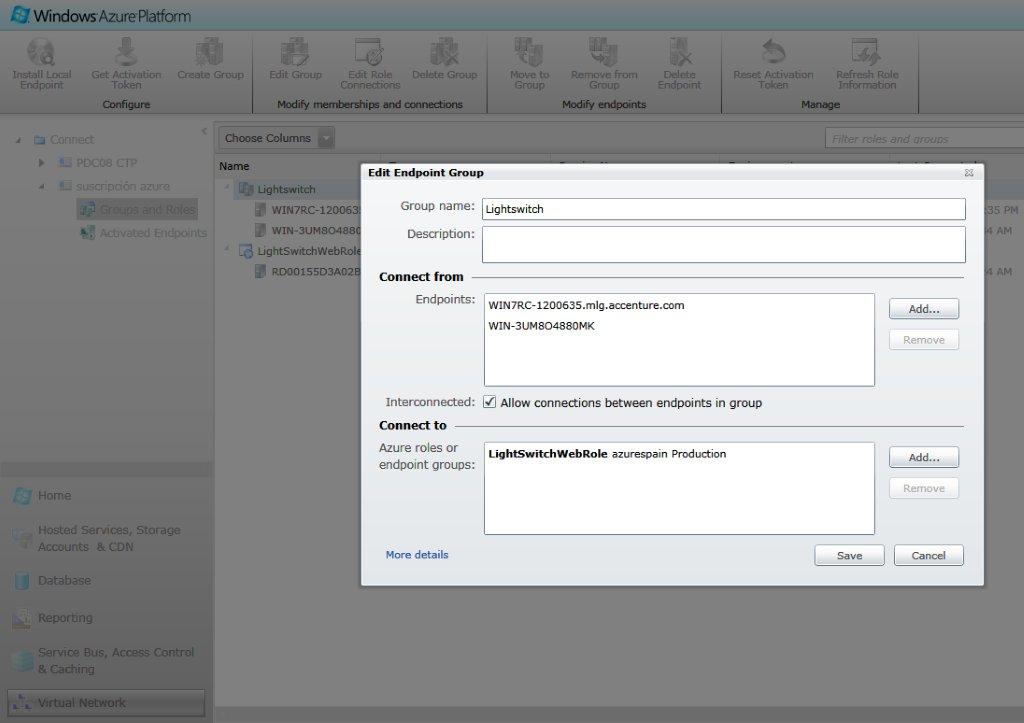Click Remove from Group icon
Viewport: 1024px width, 723px height.
coord(603,52)
